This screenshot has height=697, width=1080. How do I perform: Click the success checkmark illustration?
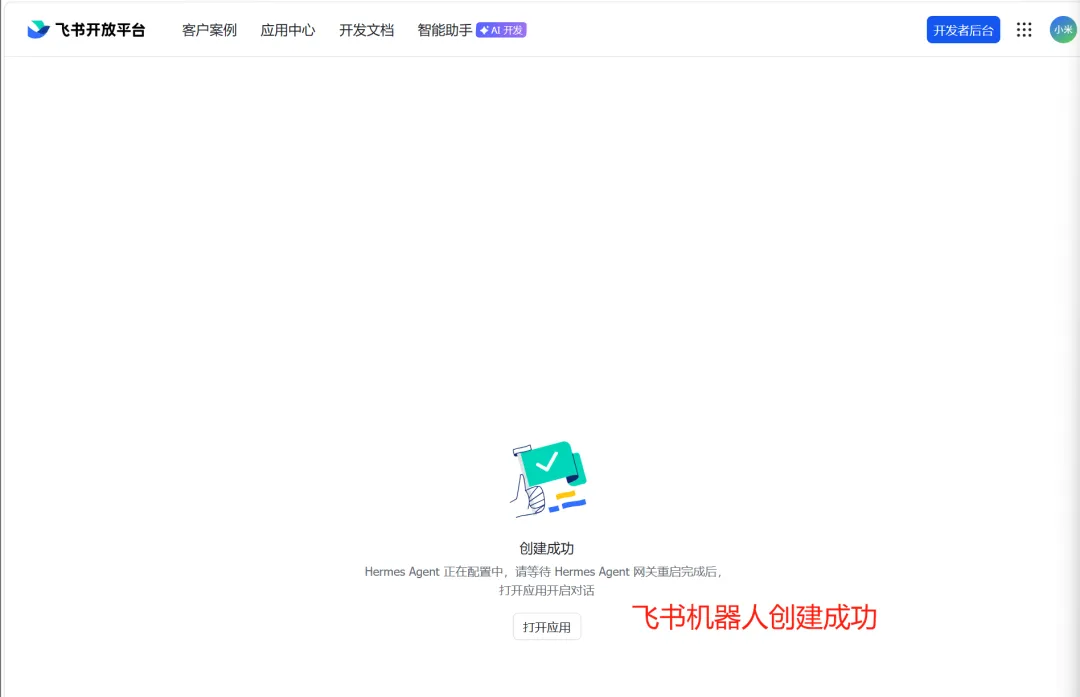click(x=548, y=478)
